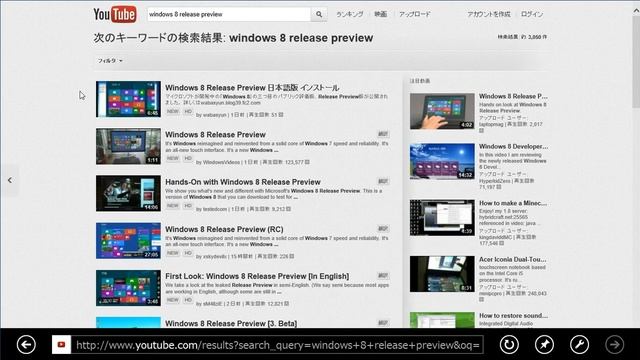The width and height of the screenshot is (640, 360).
Task: Open the thumbnail of the 日本語版 インストール video
Action: point(129,99)
